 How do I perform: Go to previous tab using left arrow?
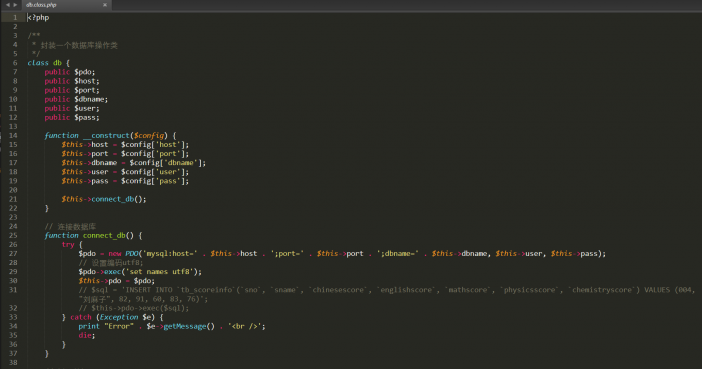coord(8,5)
